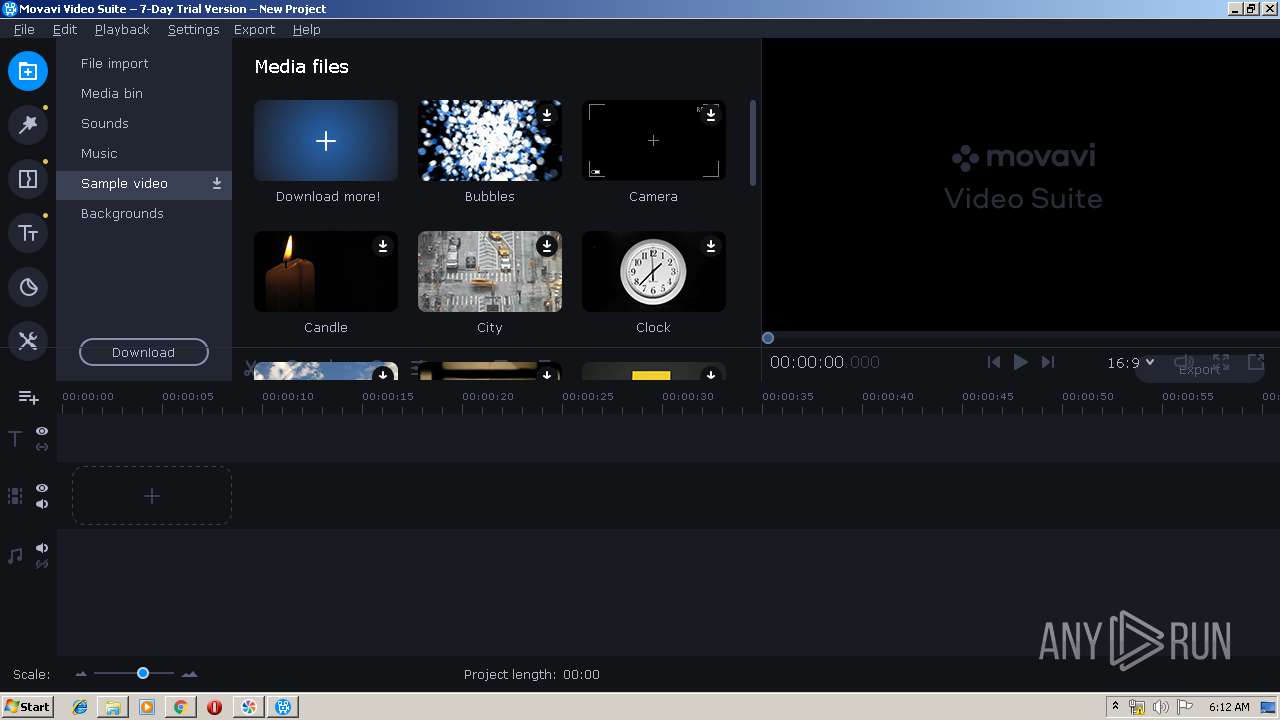Click the Download more! plus tile

click(x=326, y=141)
